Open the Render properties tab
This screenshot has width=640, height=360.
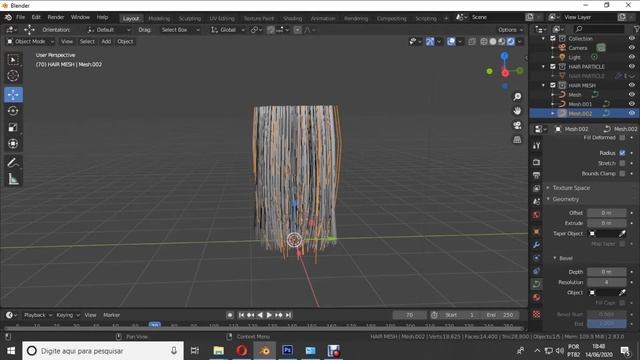536,162
